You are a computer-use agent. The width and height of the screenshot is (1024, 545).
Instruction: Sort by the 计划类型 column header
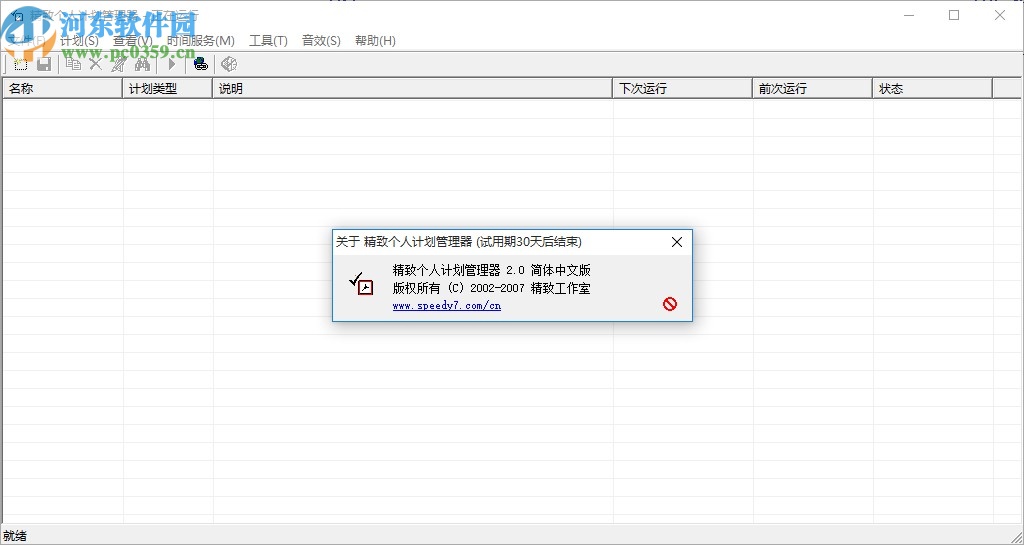click(x=168, y=88)
